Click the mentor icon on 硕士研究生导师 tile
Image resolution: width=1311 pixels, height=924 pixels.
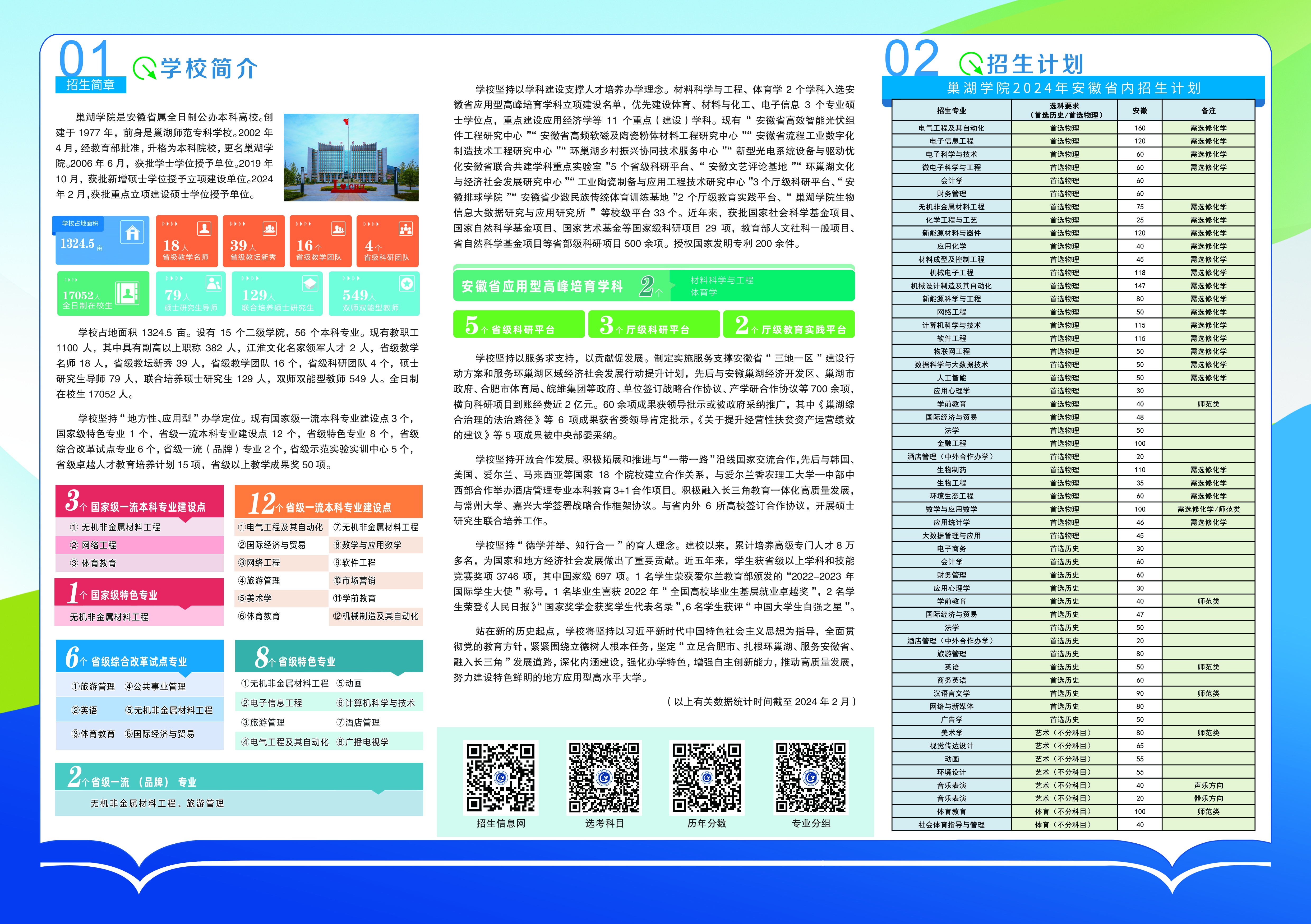(213, 283)
